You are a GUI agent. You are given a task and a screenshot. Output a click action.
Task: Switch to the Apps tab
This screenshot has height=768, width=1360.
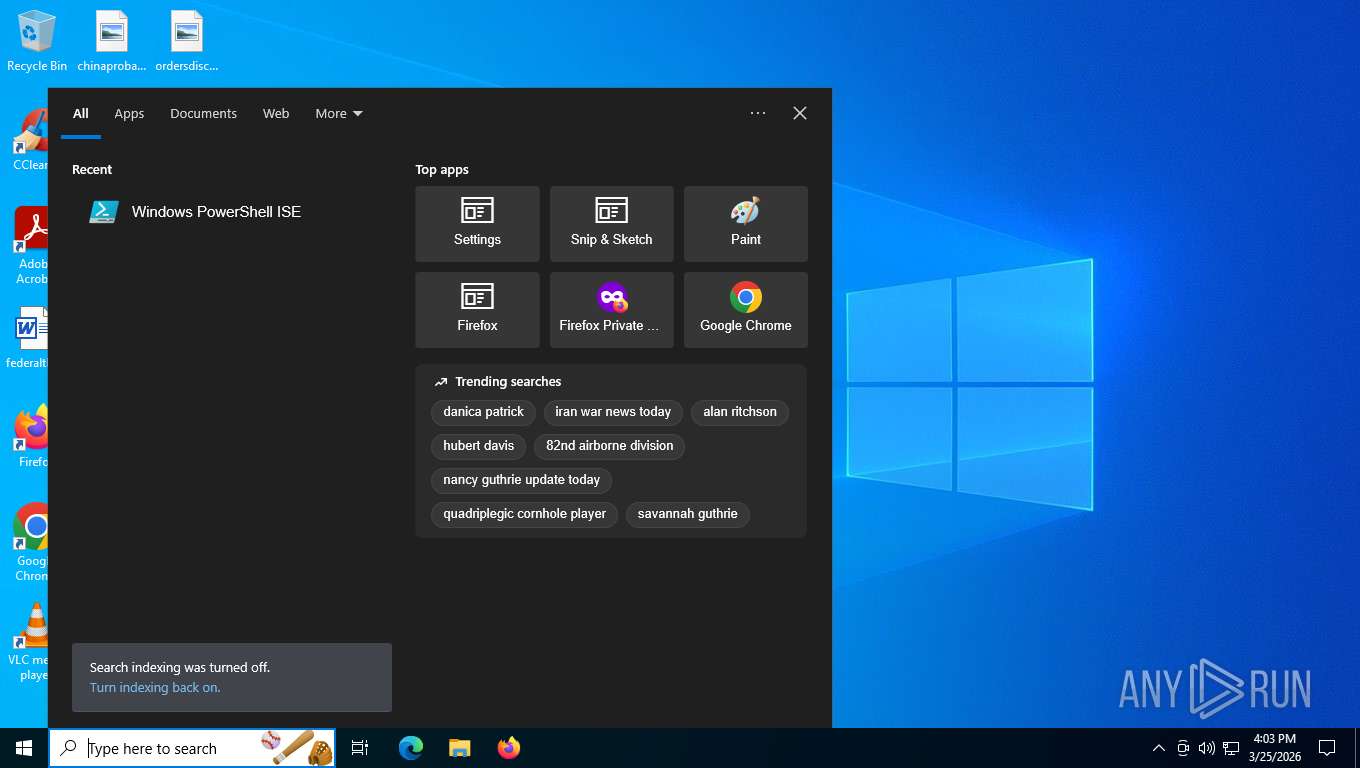129,113
